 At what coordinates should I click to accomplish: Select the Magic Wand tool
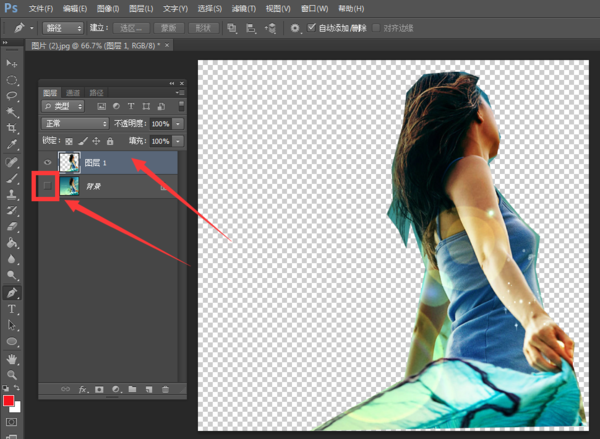(11, 112)
